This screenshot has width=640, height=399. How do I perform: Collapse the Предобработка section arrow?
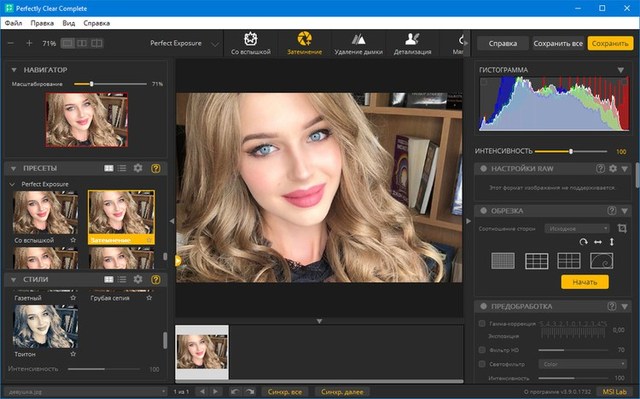coord(625,306)
